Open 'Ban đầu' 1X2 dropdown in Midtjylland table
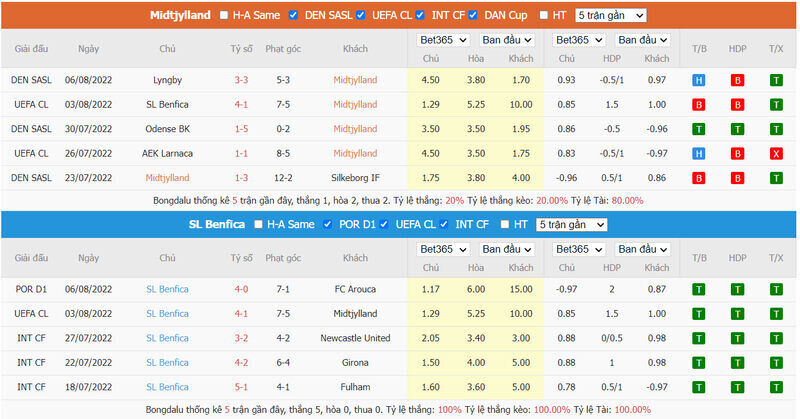The image size is (800, 419). [507, 40]
